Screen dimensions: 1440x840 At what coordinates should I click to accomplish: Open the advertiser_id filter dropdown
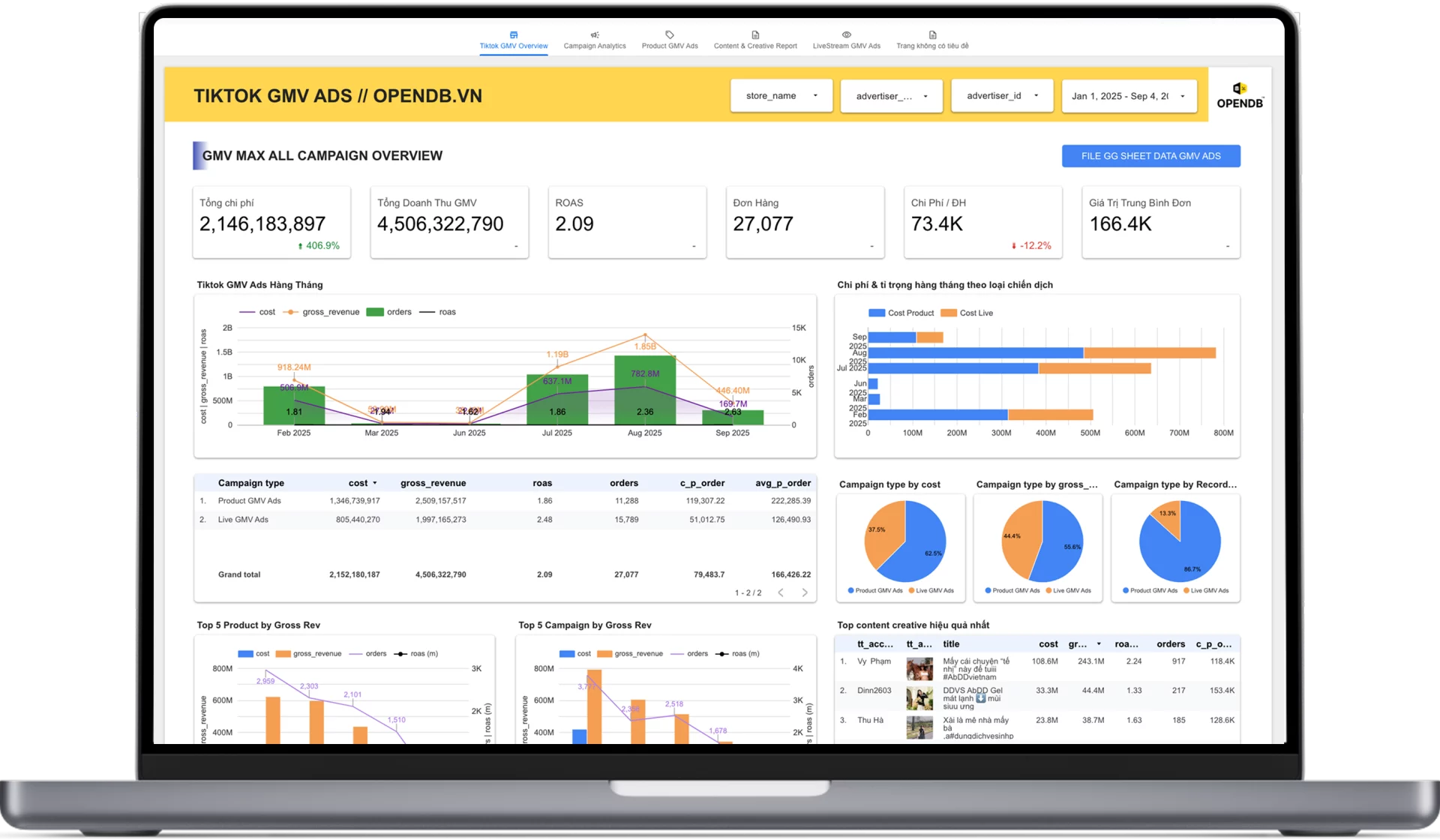[x=1002, y=96]
